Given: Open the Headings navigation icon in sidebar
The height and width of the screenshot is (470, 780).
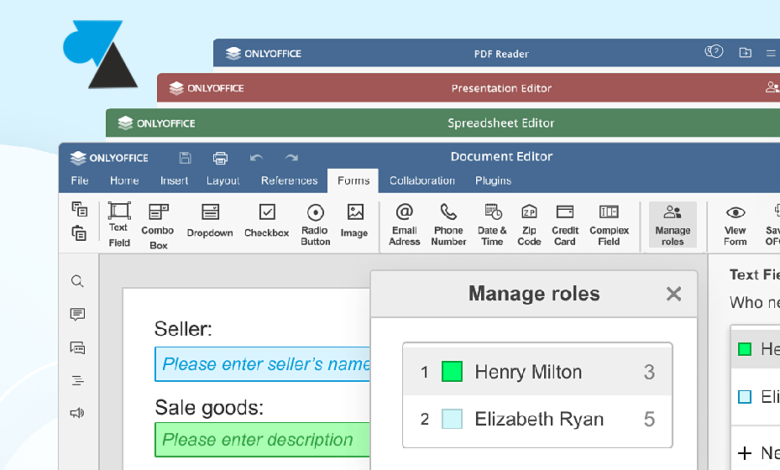Looking at the screenshot, I should point(77,380).
